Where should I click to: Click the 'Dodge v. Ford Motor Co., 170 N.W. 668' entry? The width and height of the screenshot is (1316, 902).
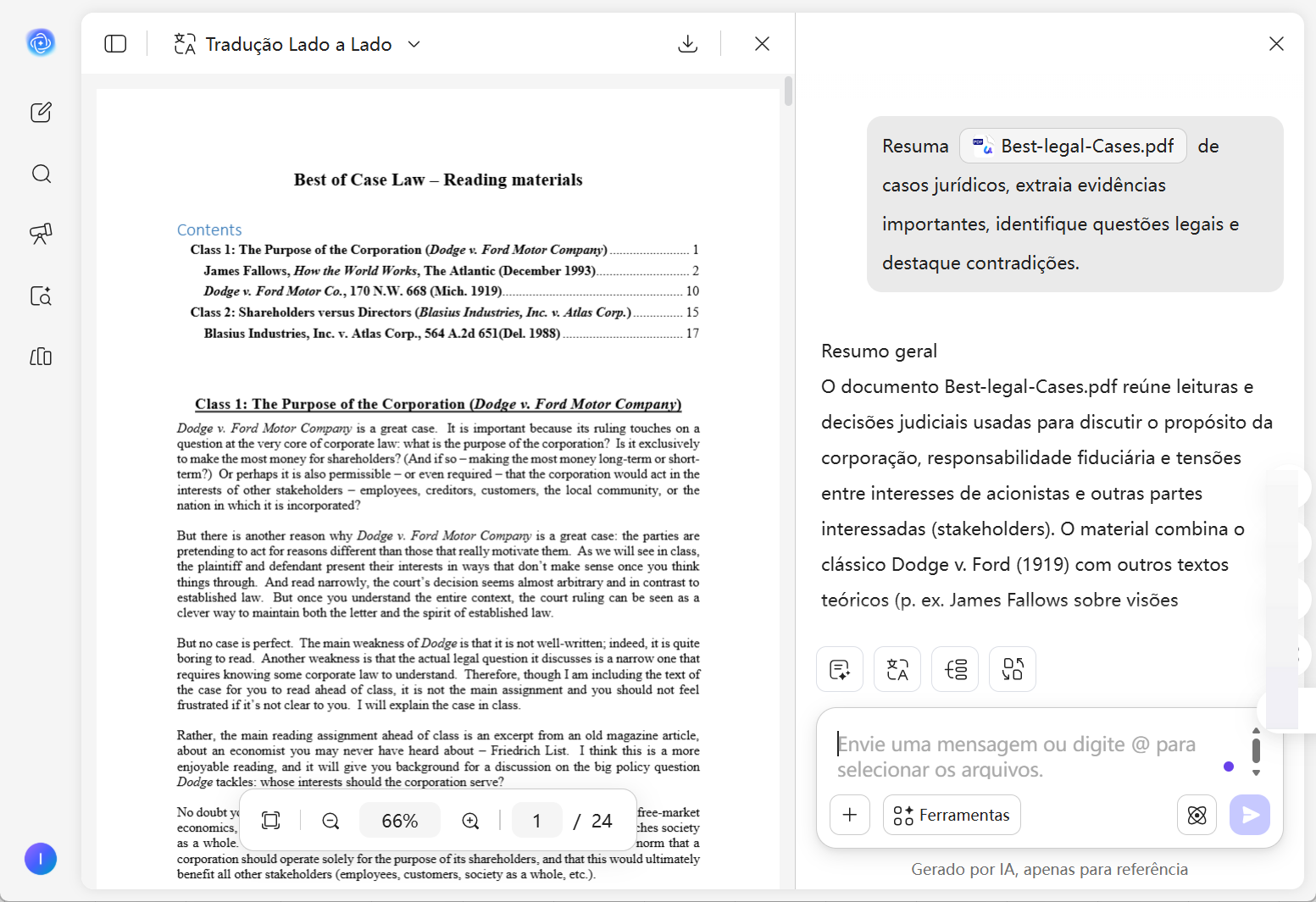(451, 291)
